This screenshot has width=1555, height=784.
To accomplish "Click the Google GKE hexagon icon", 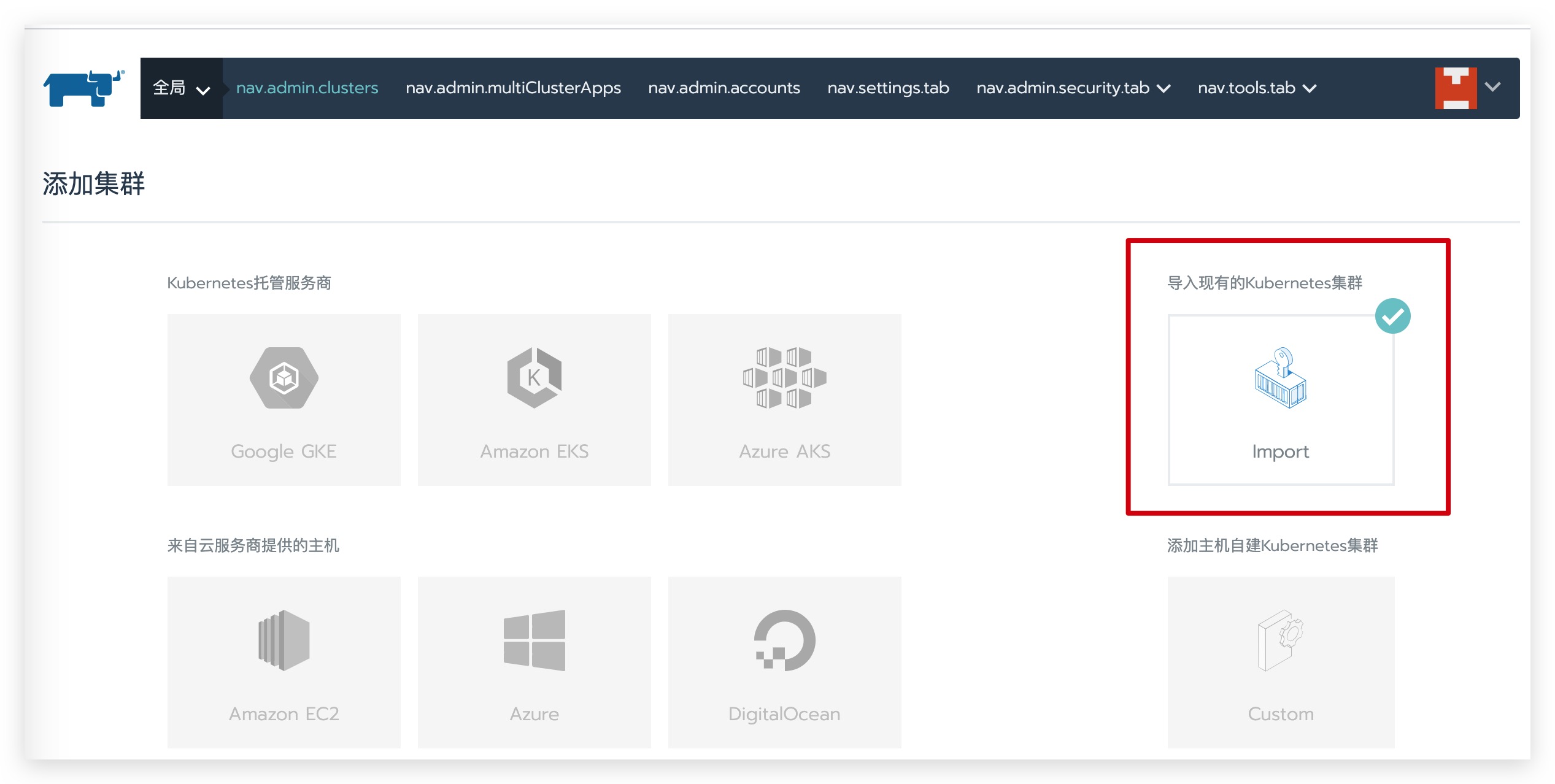I will (284, 377).
